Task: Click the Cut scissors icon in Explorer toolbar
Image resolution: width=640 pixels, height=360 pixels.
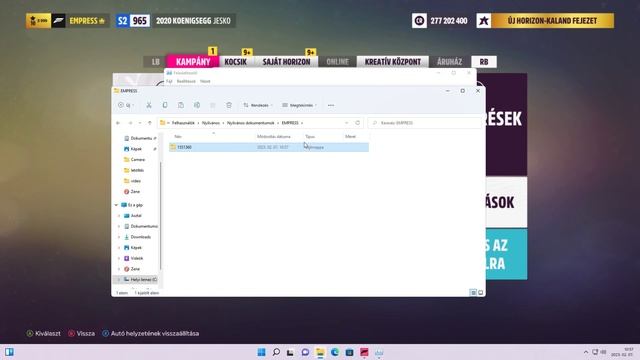Action: coord(149,105)
